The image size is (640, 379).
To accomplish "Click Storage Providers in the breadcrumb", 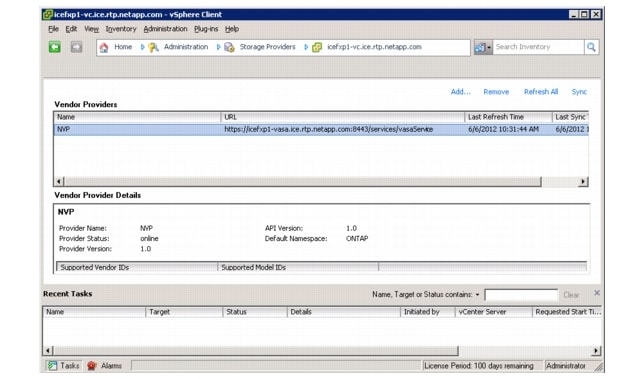I will point(267,47).
